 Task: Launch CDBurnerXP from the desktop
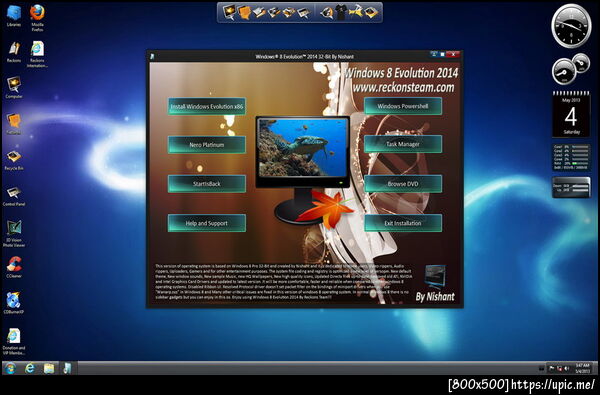pyautogui.click(x=14, y=302)
